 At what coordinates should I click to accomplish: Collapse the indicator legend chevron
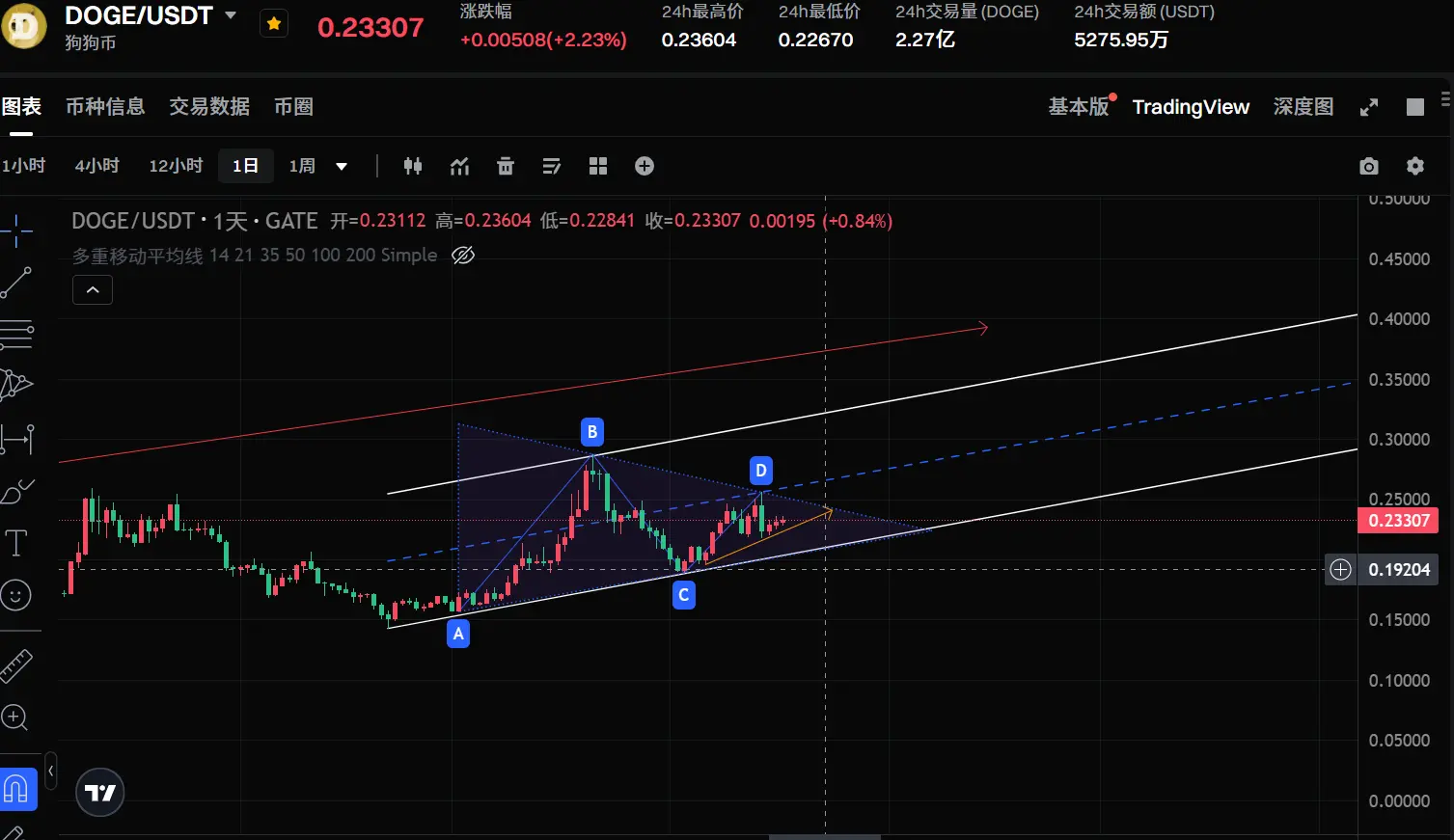pos(93,289)
